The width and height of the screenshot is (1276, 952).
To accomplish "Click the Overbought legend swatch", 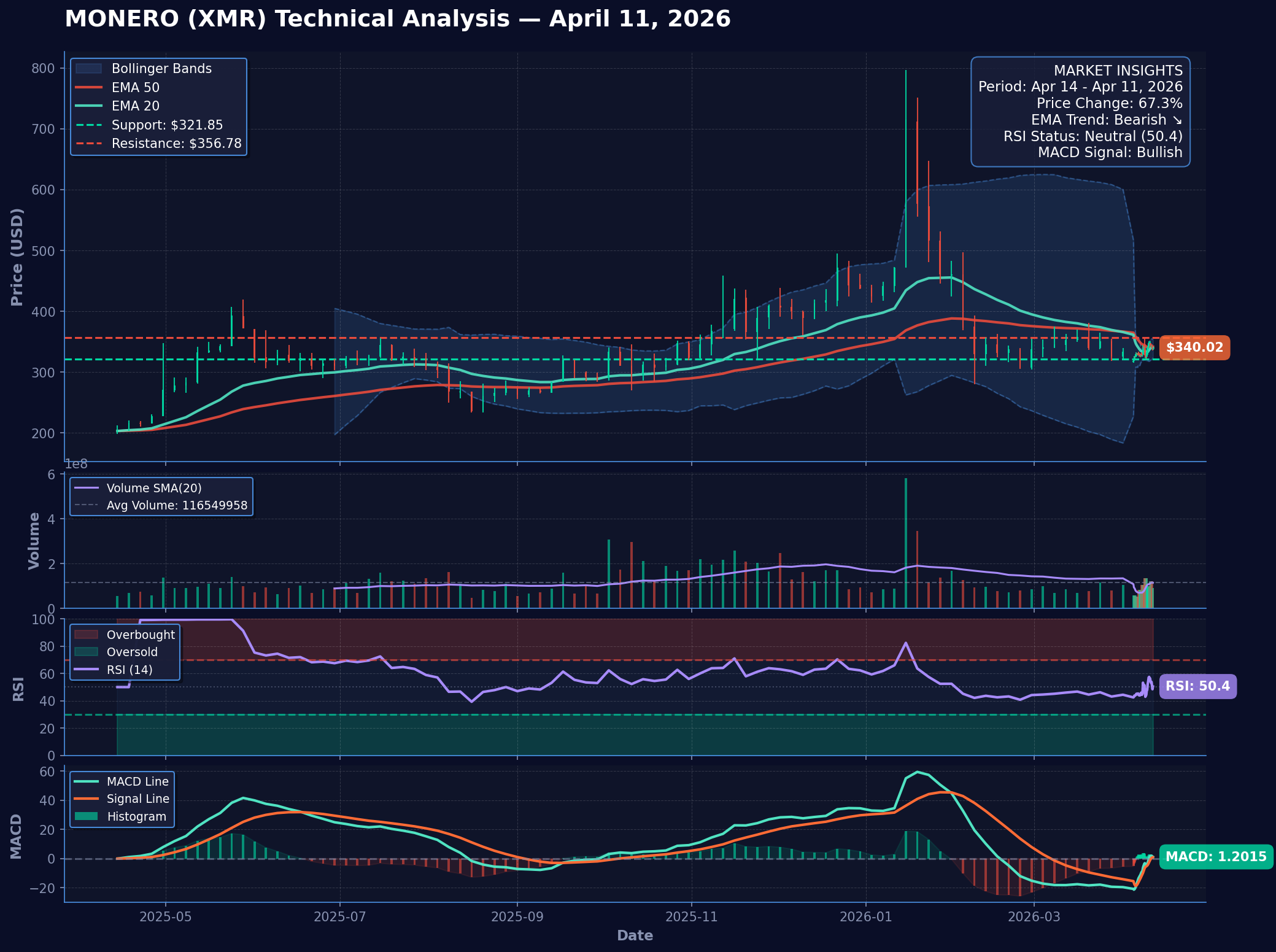I will click(86, 635).
